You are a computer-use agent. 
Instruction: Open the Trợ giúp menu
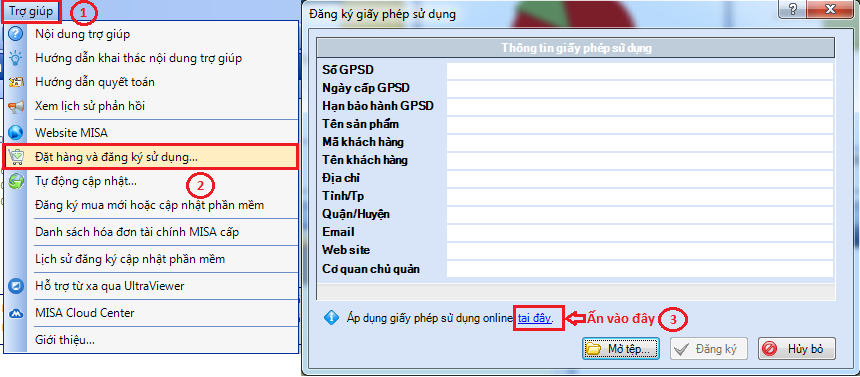click(x=31, y=11)
